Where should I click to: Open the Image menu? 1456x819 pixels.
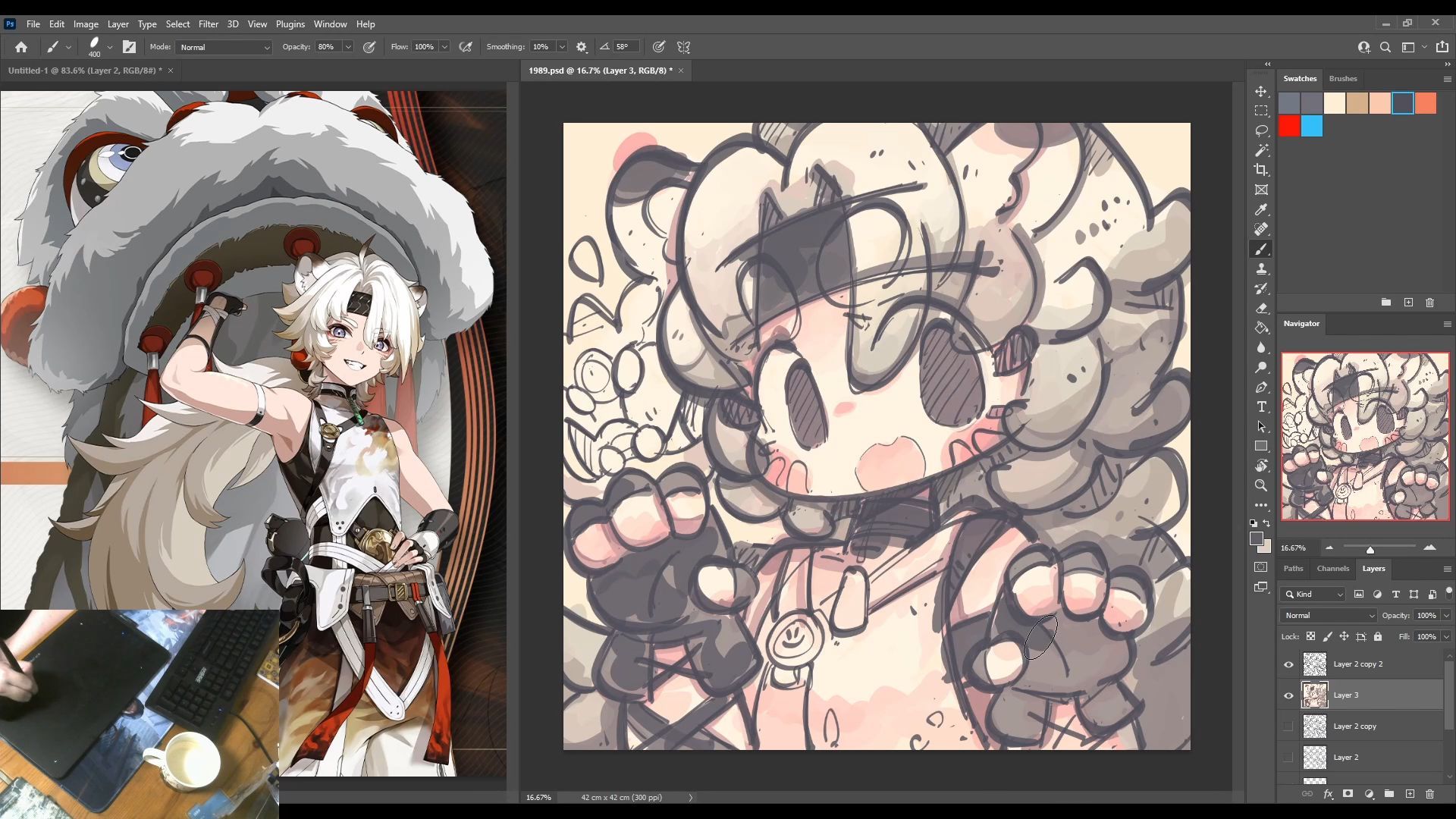(x=86, y=24)
